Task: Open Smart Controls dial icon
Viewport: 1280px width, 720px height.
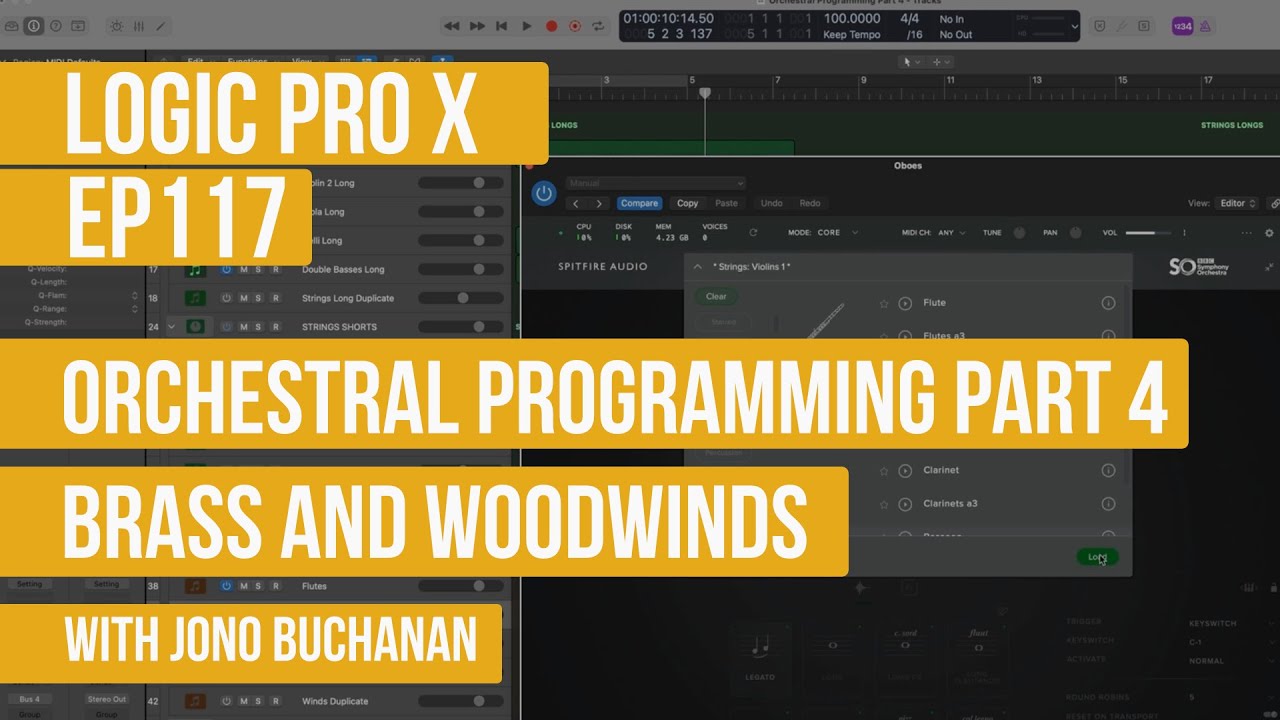Action: coord(116,26)
